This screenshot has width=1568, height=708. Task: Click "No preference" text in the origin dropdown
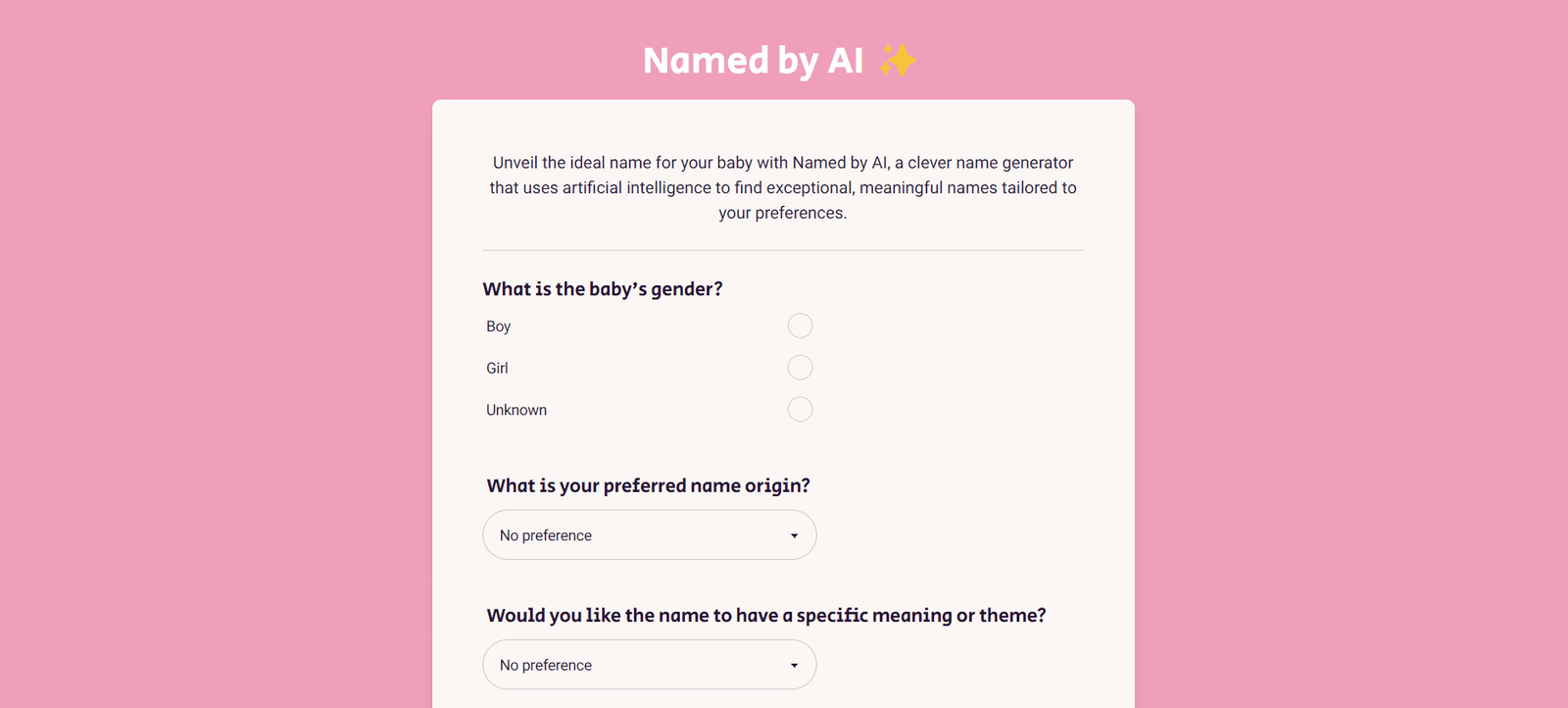[x=546, y=535]
